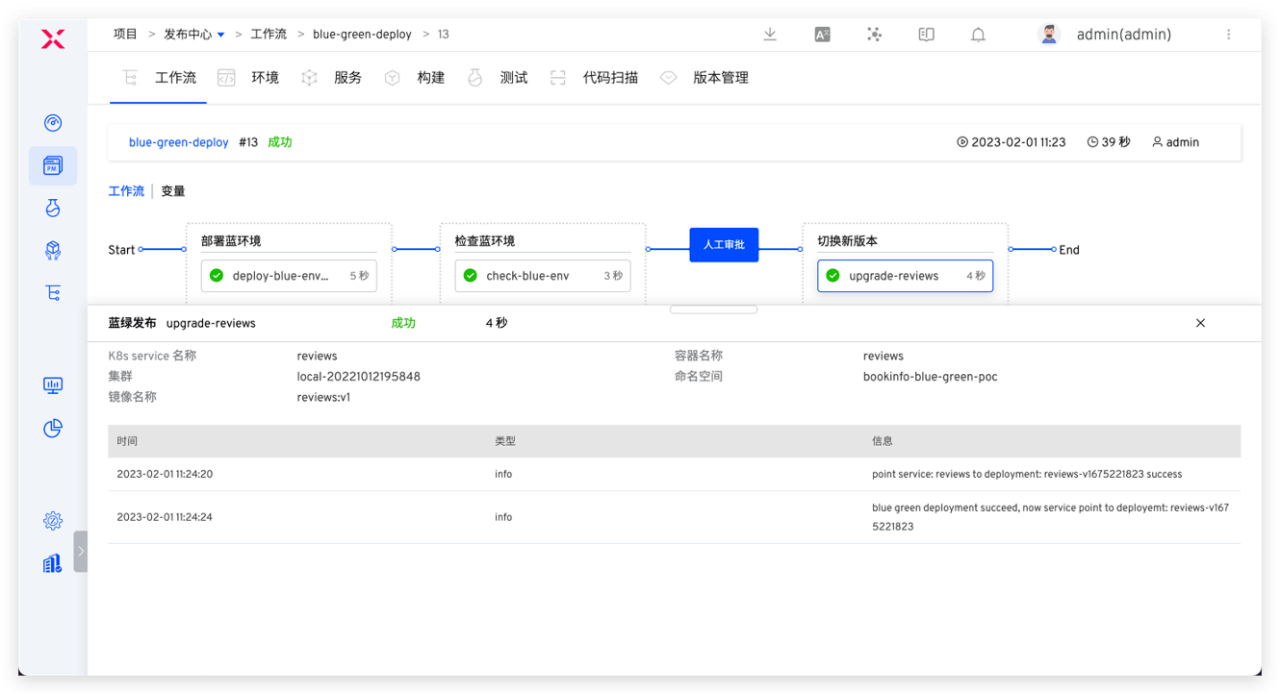The height and width of the screenshot is (694, 1280).
Task: Open the documentation book icon
Action: point(926,34)
